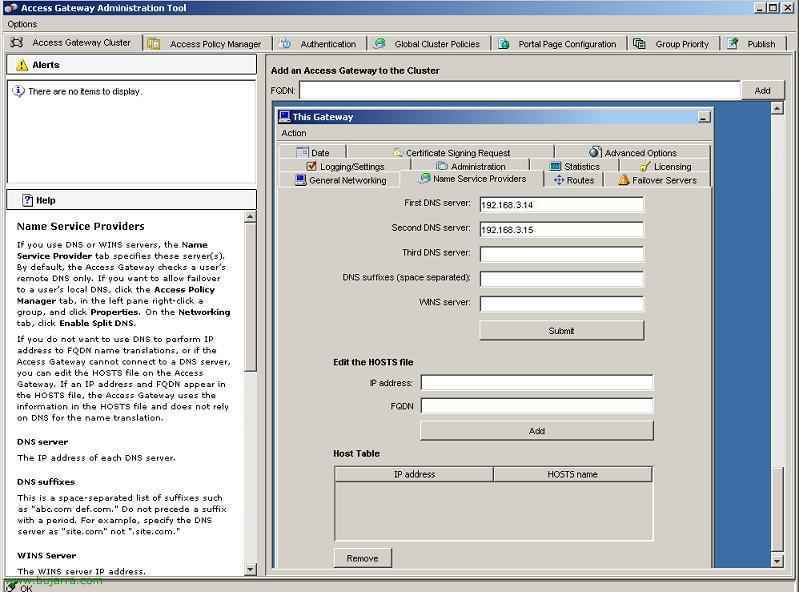799x592 pixels.
Task: Click the Routes tab icon
Action: tap(559, 180)
